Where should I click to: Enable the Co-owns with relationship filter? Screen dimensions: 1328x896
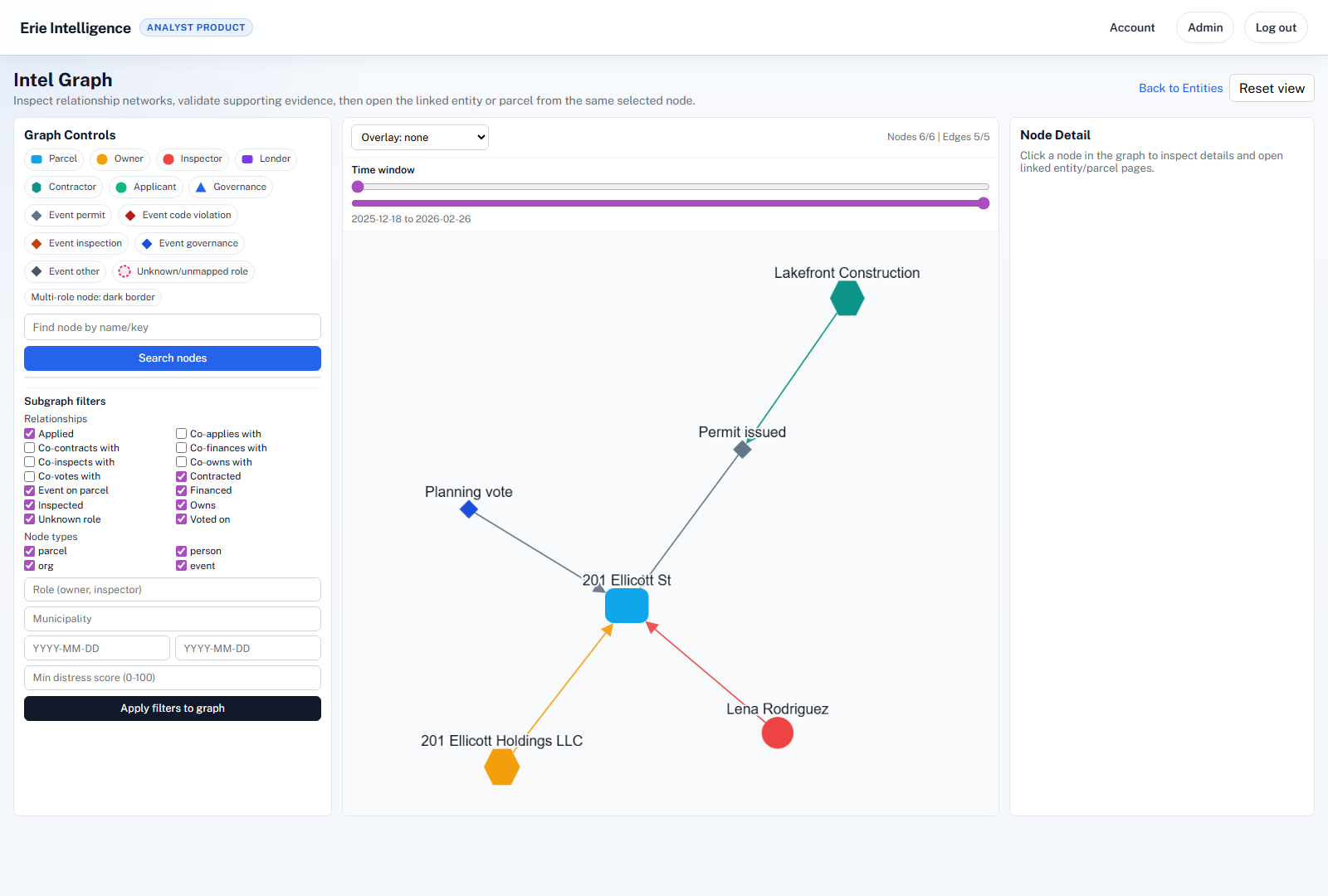(180, 462)
